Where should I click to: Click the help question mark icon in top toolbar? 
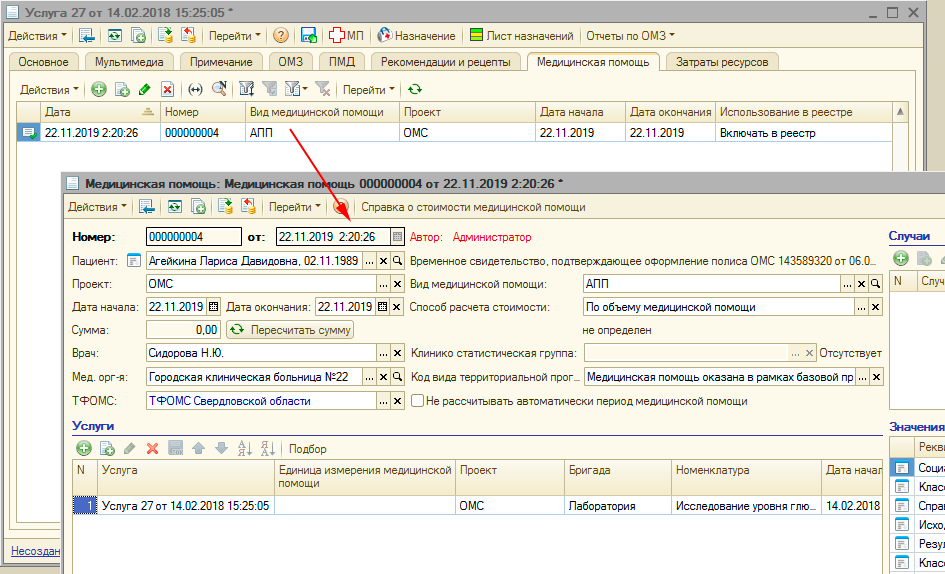click(x=281, y=36)
